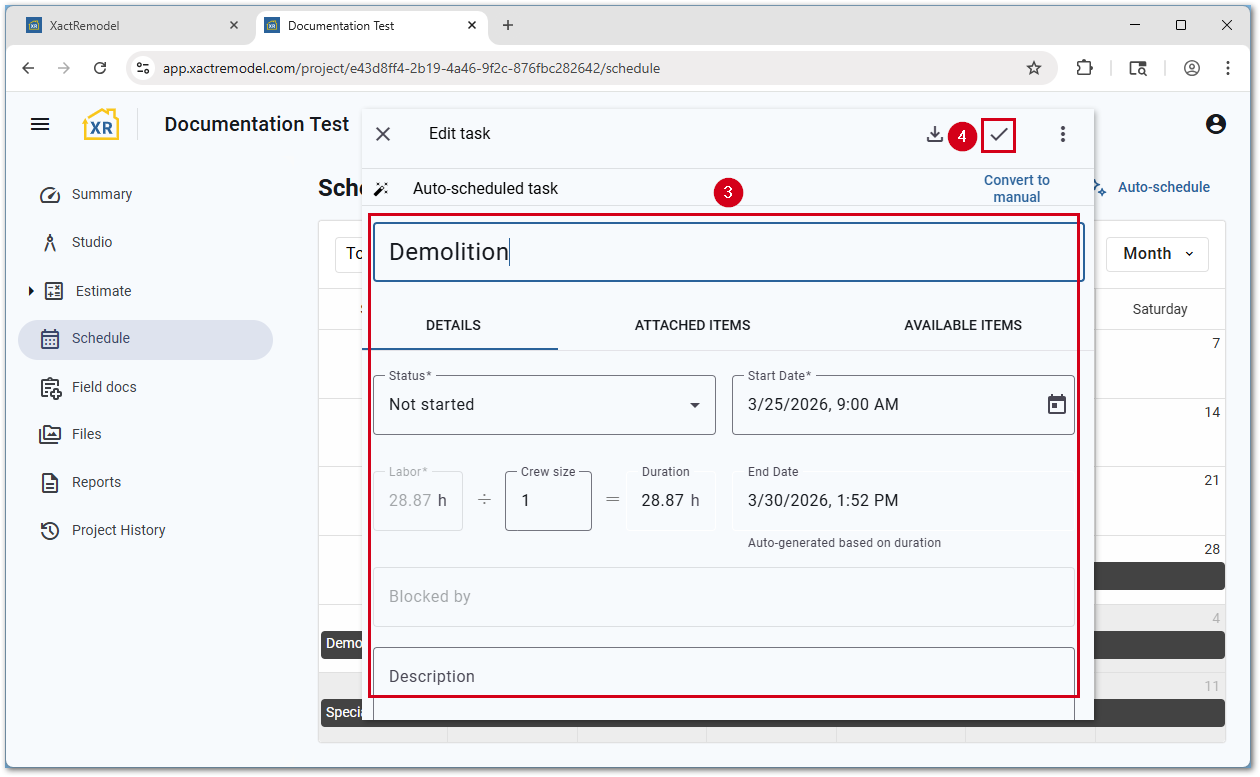Switch to the Attached Items tab
Screen dimensions: 1260x777
(x=692, y=325)
